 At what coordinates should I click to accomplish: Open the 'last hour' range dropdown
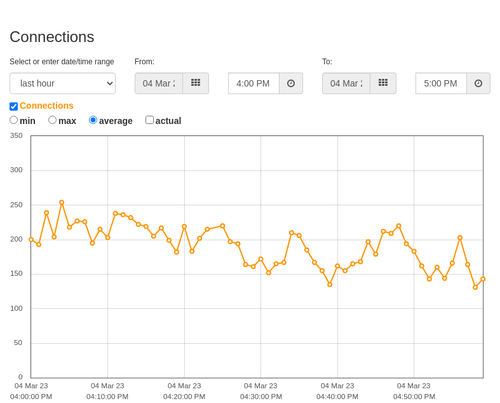pyautogui.click(x=63, y=83)
